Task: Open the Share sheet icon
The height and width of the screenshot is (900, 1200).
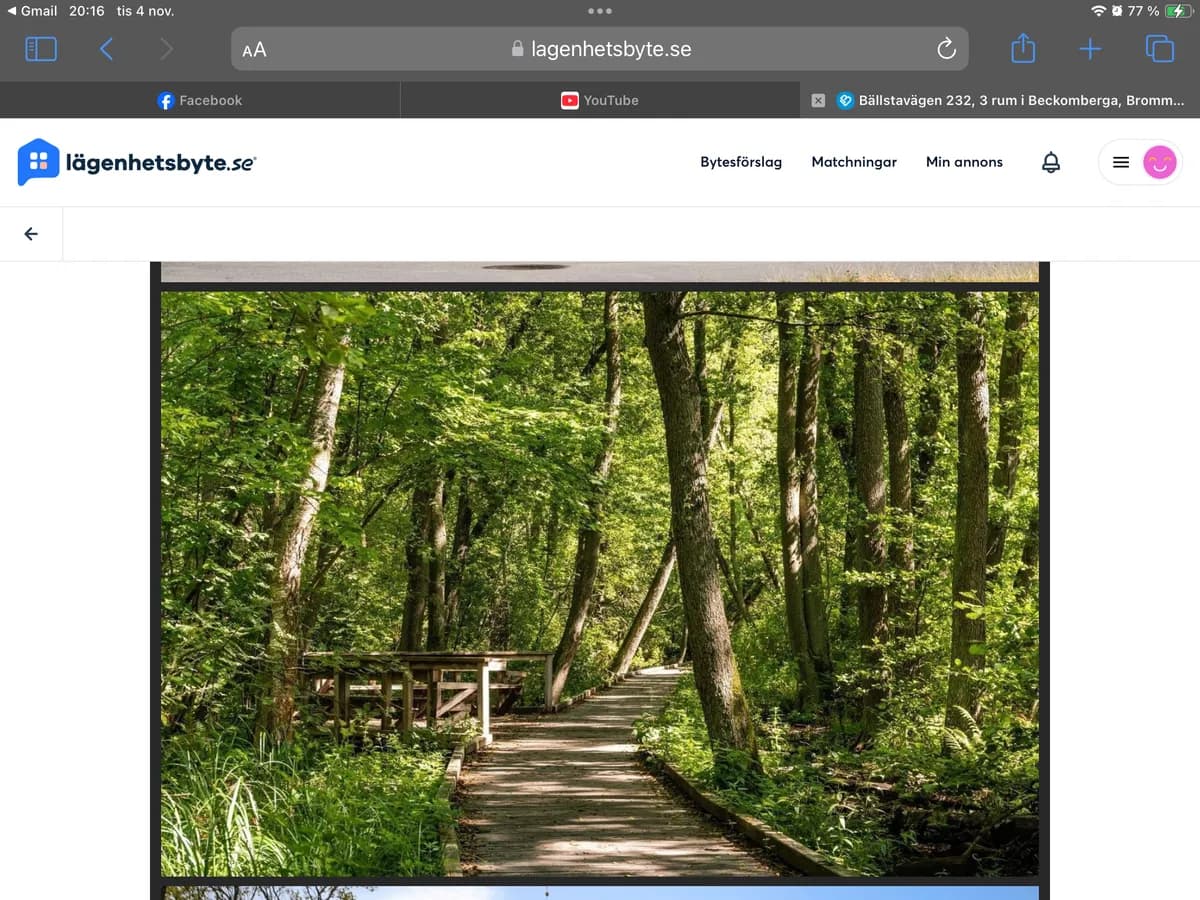Action: [1022, 48]
